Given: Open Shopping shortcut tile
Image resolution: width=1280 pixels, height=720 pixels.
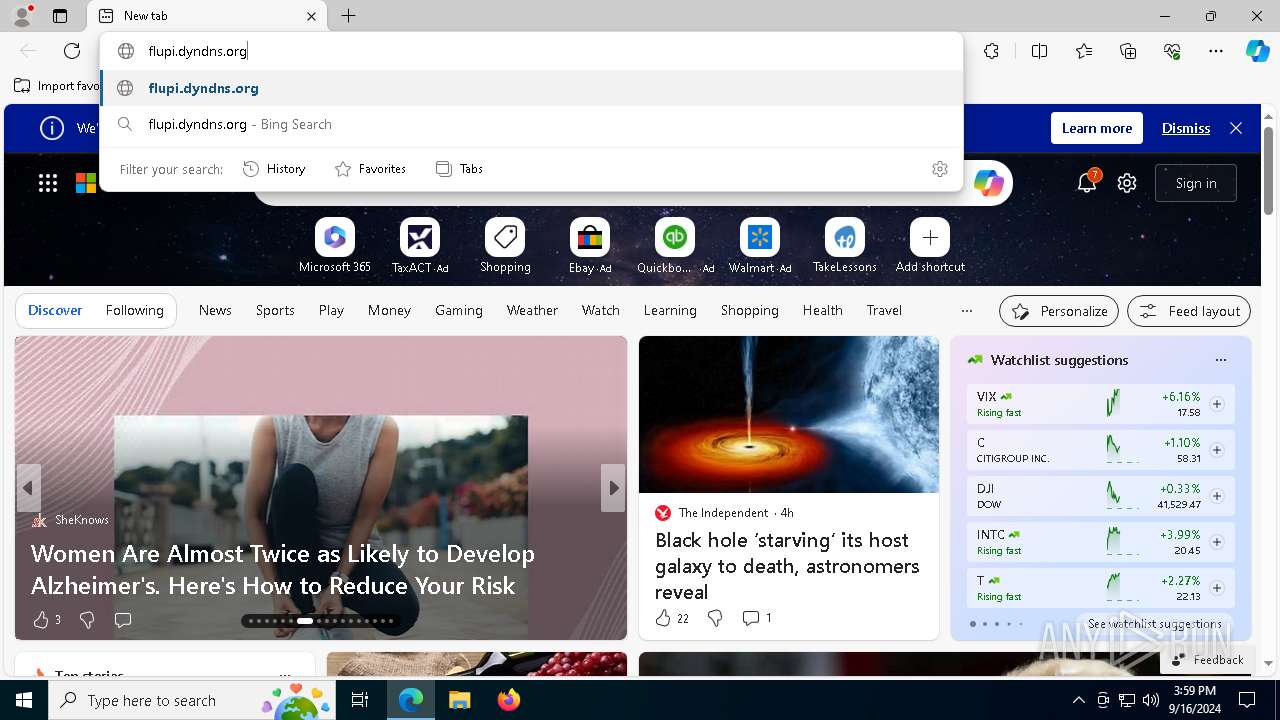Looking at the screenshot, I should (x=505, y=246).
